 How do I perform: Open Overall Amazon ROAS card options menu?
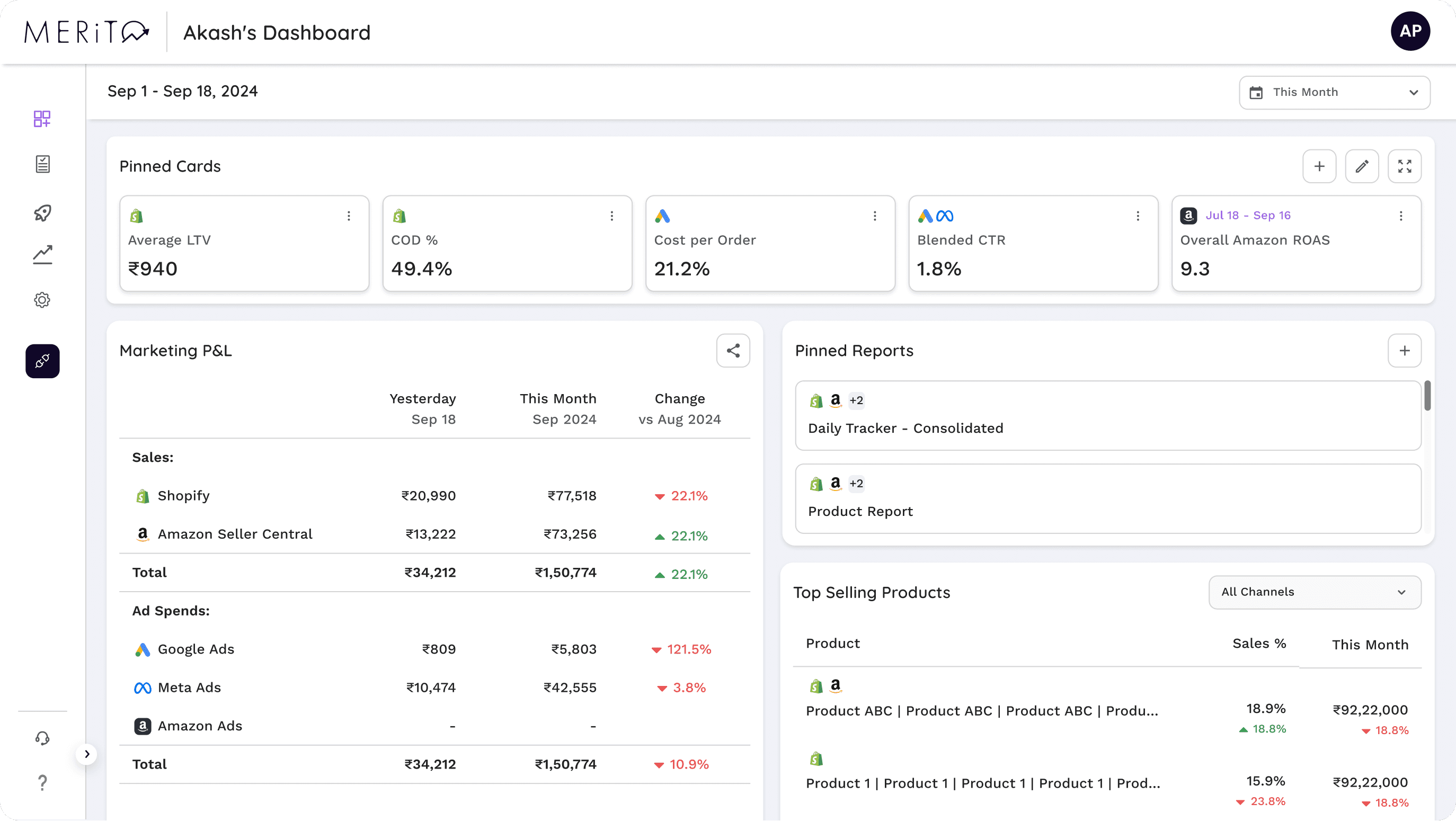click(1400, 216)
